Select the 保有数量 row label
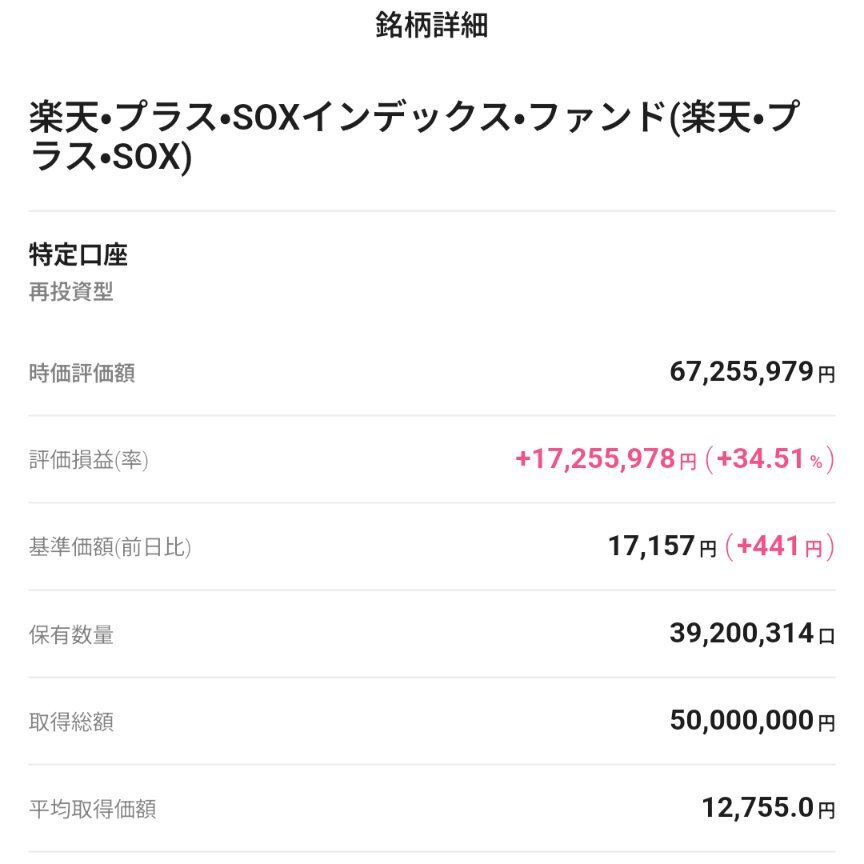This screenshot has height=864, width=864. pos(71,635)
